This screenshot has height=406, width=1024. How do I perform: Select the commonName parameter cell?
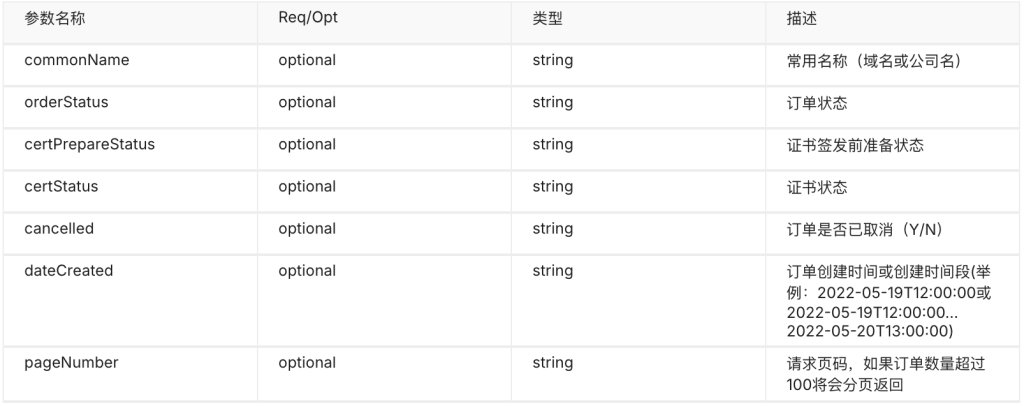(x=77, y=60)
